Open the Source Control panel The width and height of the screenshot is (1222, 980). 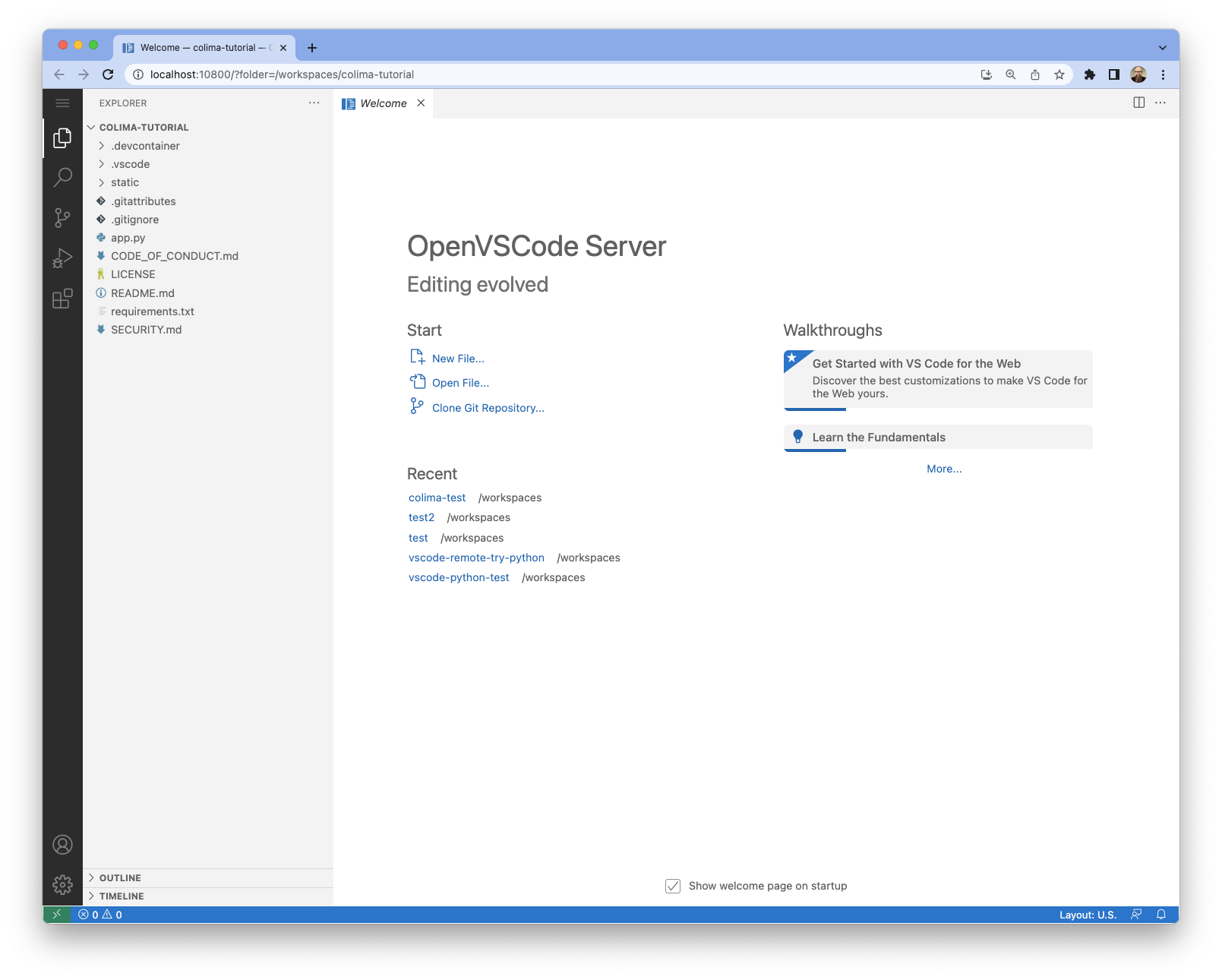[62, 219]
